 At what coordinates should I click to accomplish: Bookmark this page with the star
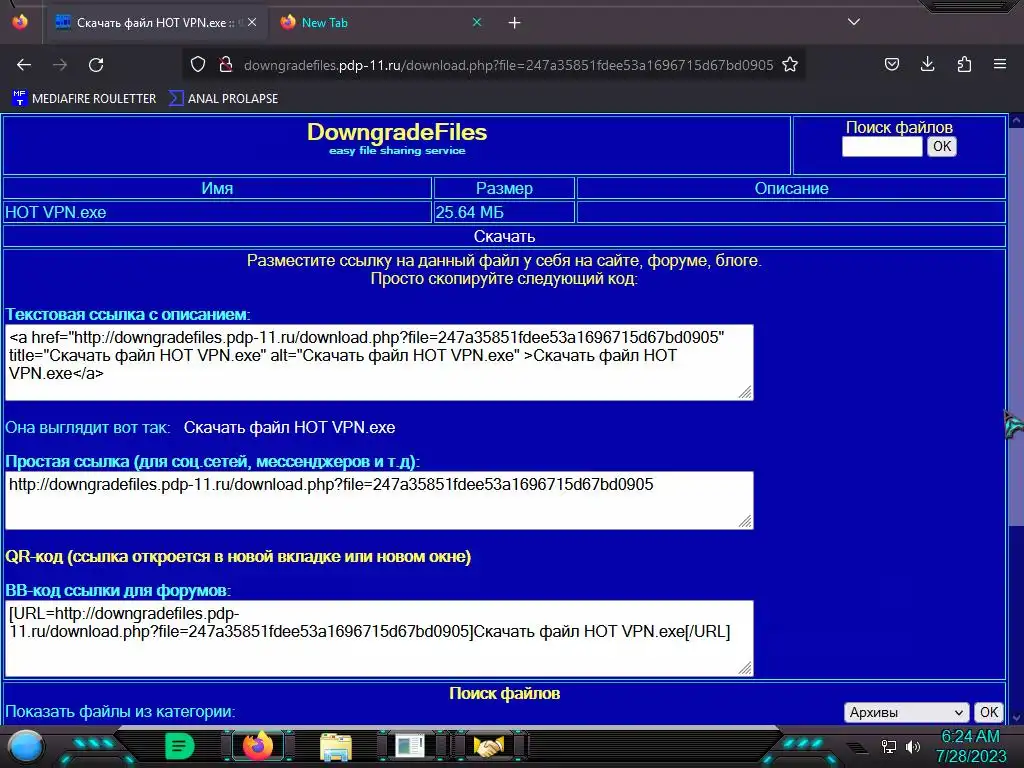coord(790,64)
